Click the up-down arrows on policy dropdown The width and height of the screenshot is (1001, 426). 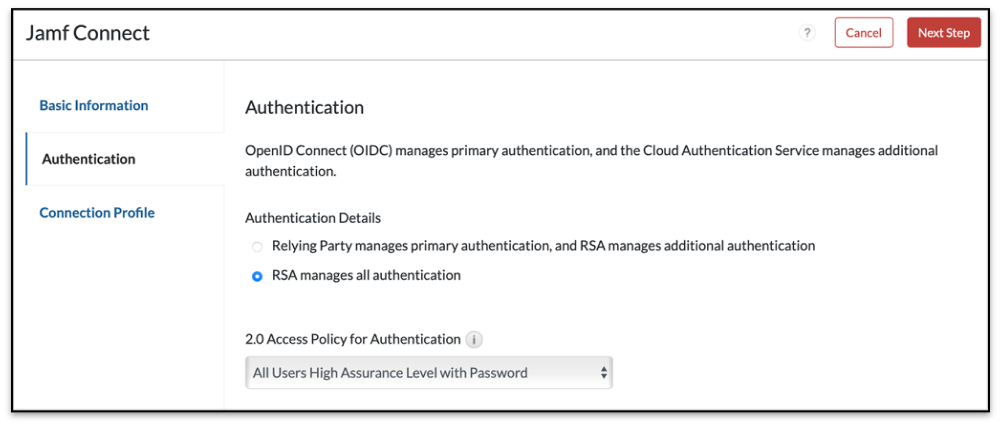coord(603,373)
